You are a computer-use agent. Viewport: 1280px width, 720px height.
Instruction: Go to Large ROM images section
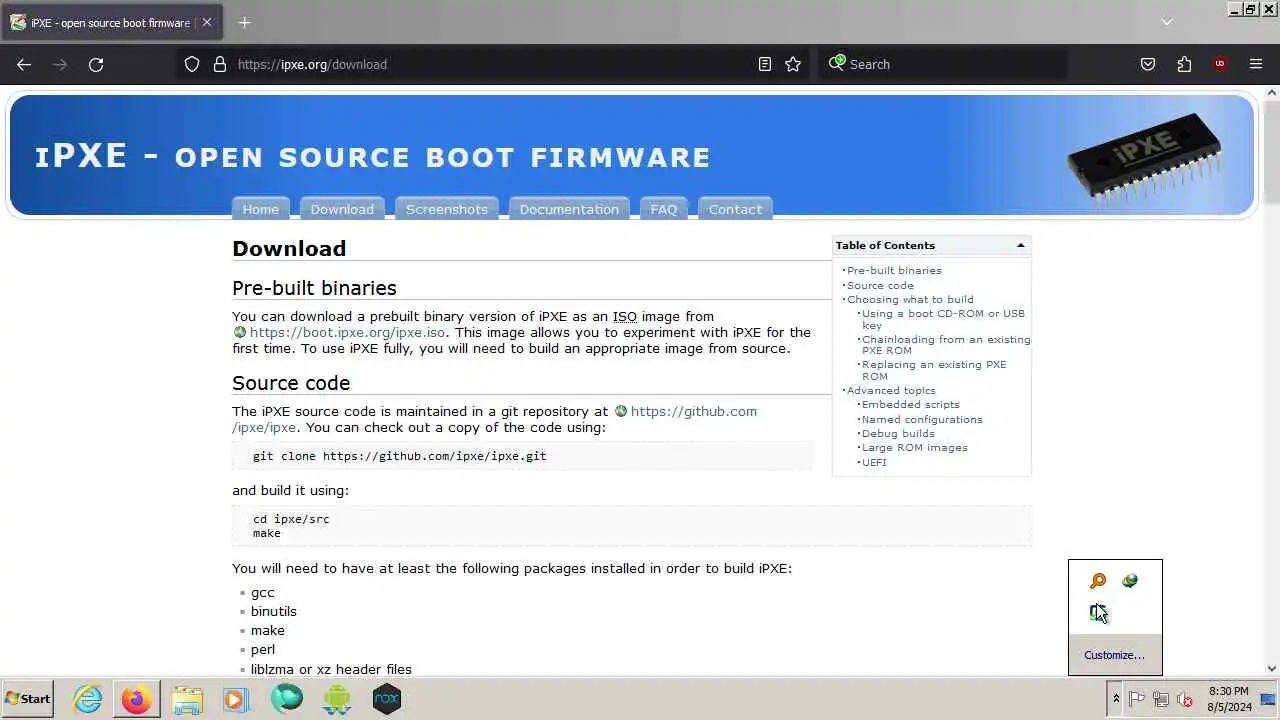[914, 447]
